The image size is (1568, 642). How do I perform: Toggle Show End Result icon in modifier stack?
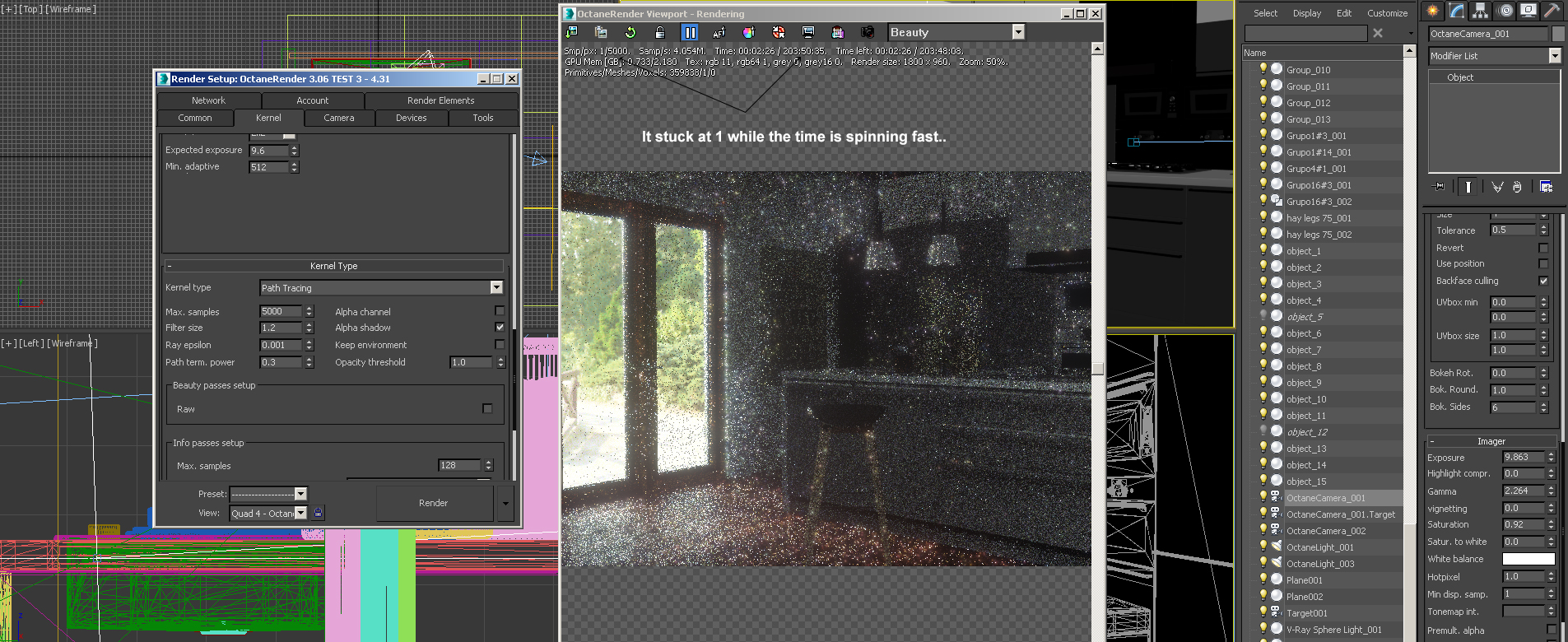[x=1468, y=187]
